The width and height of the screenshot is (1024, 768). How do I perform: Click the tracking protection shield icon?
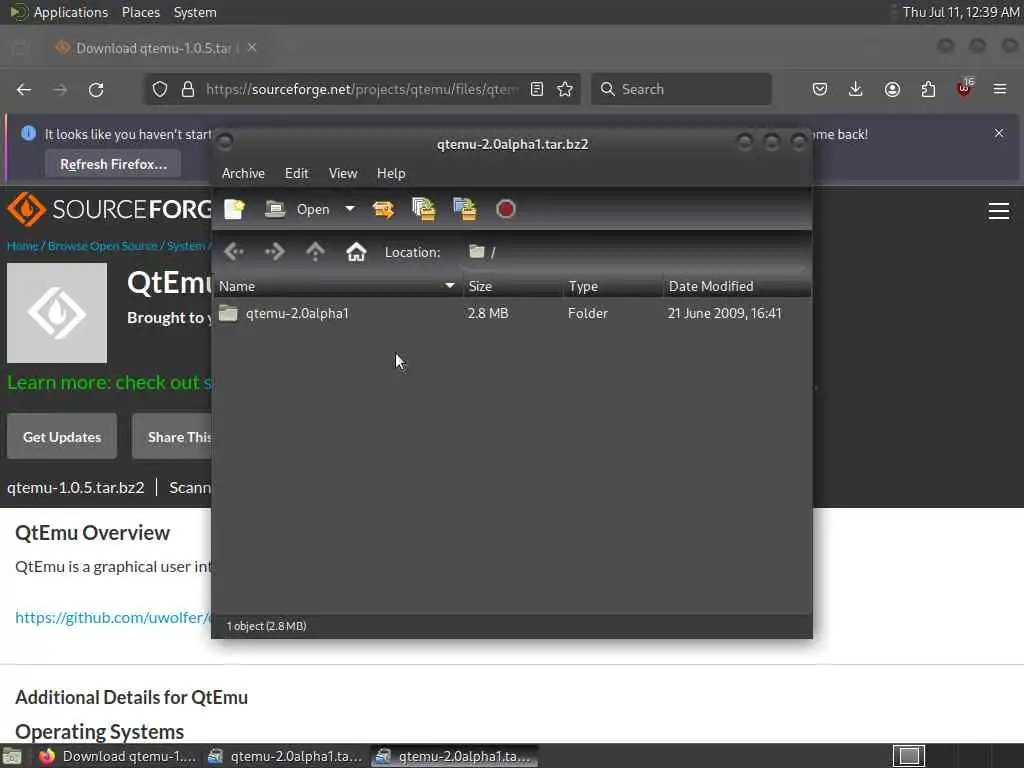[x=160, y=89]
